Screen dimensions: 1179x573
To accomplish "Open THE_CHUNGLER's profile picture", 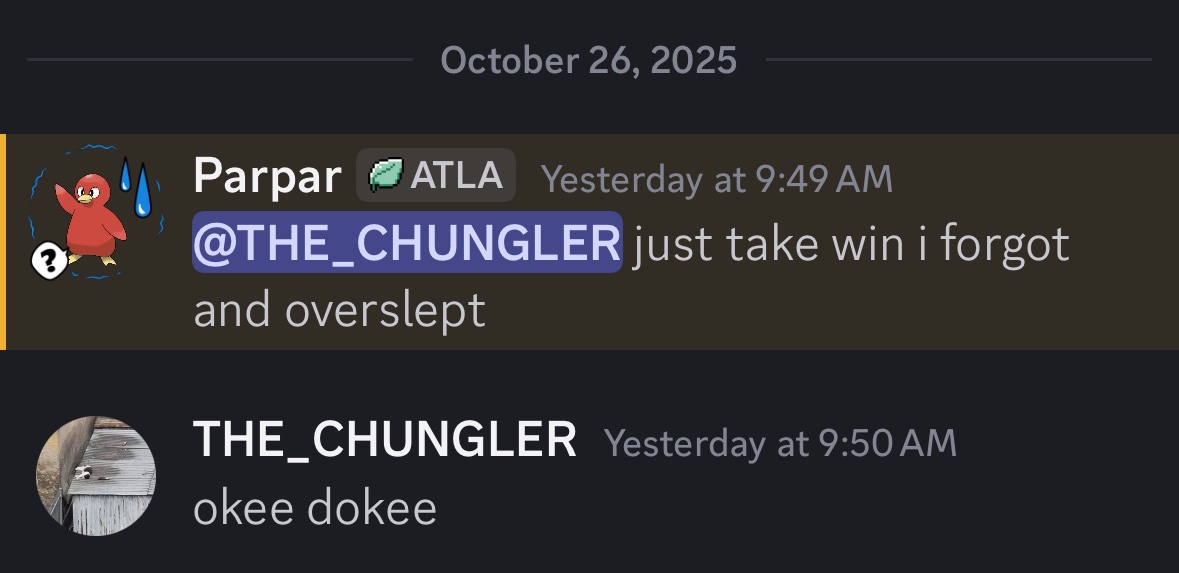I will [96, 475].
